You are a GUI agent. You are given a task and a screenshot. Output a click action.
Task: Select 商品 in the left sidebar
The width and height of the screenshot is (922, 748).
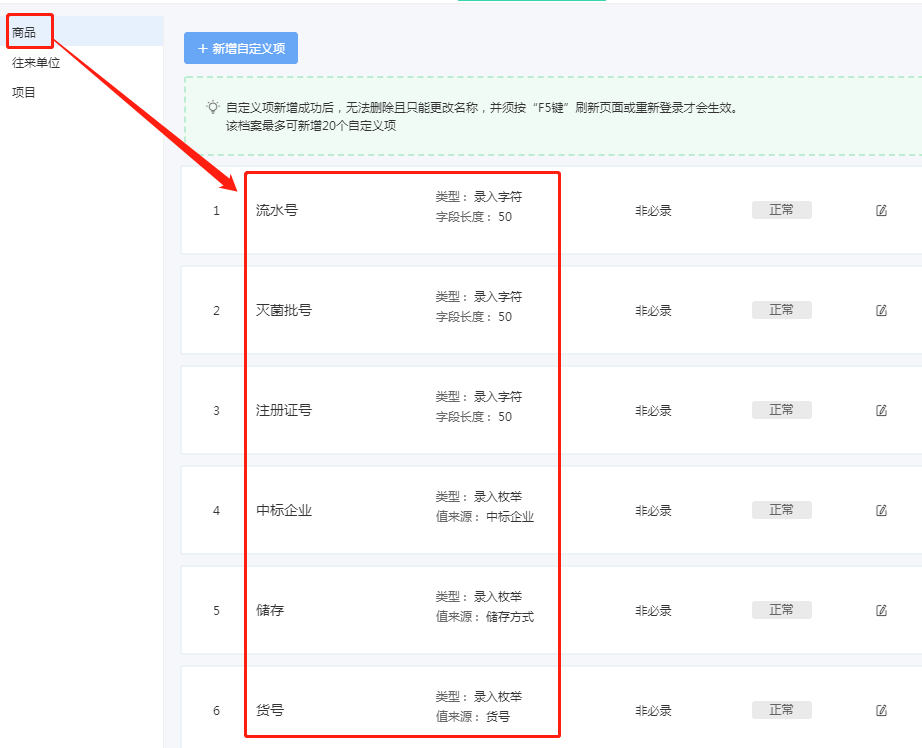24,32
